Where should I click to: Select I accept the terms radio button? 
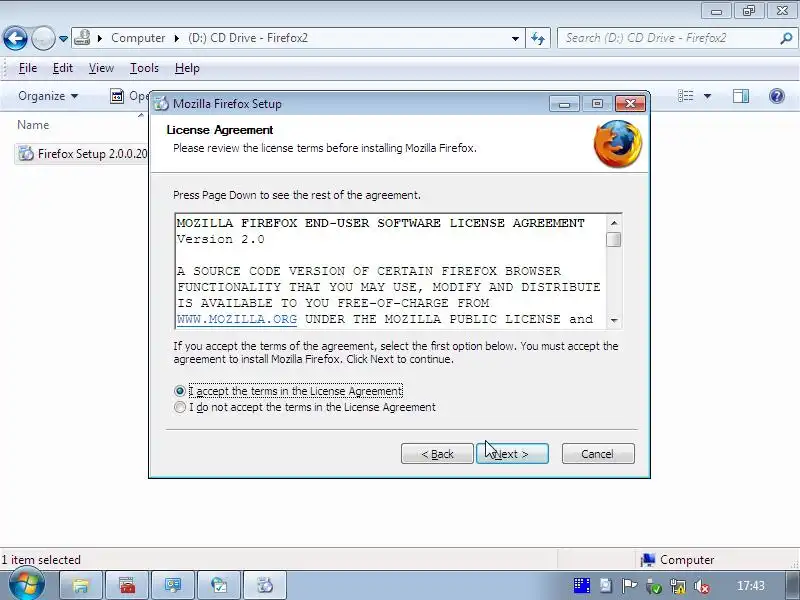tap(180, 391)
